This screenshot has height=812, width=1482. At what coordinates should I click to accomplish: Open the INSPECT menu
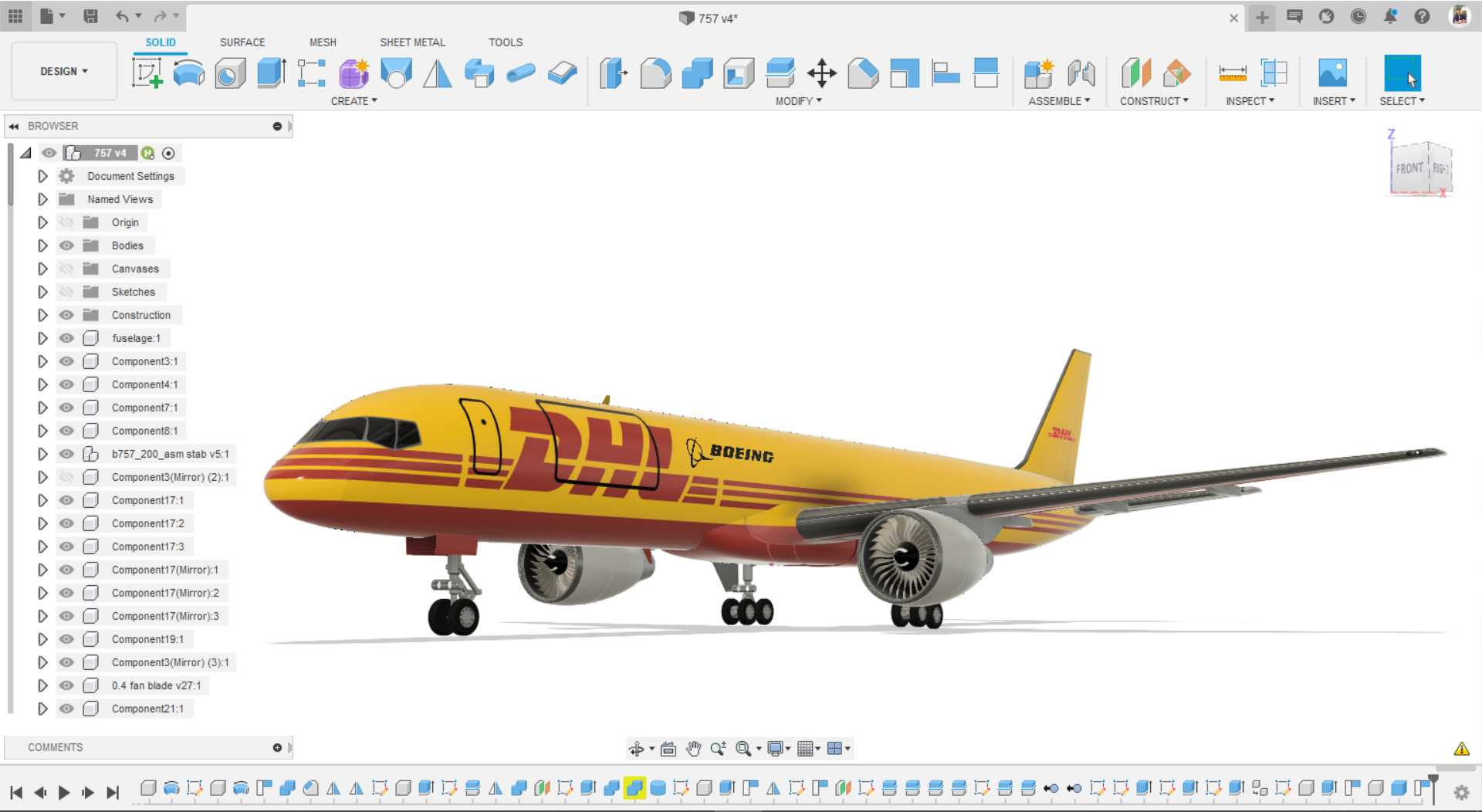pyautogui.click(x=1250, y=101)
